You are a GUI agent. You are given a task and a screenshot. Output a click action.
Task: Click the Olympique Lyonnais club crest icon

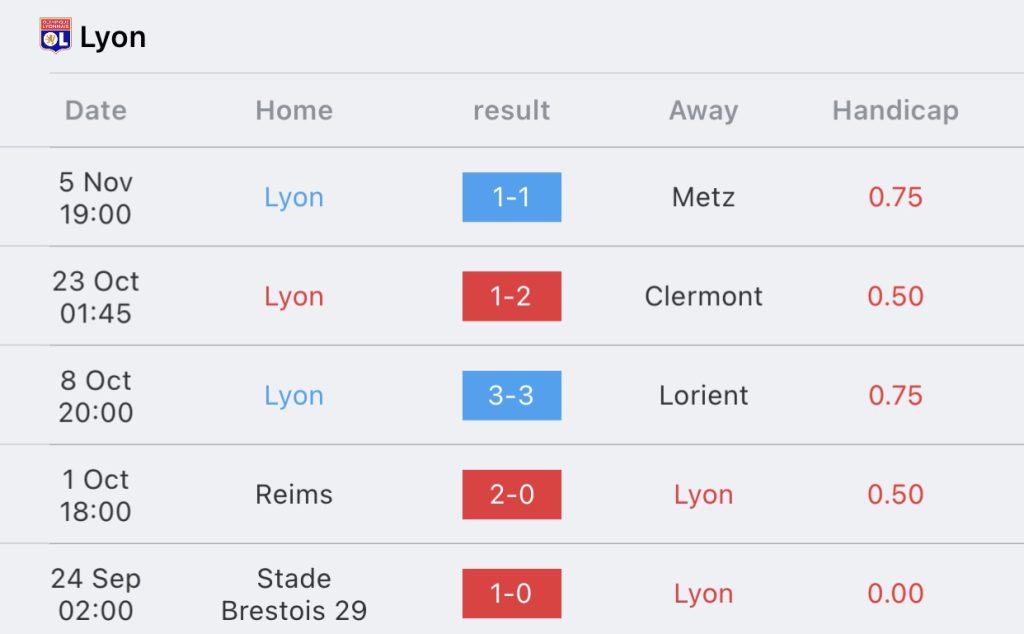56,36
